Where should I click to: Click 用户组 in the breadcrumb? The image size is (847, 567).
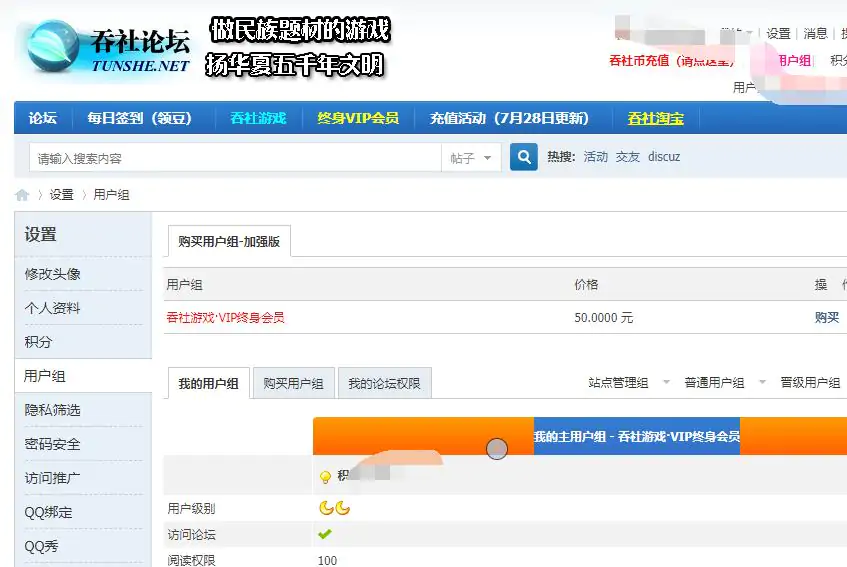(111, 194)
